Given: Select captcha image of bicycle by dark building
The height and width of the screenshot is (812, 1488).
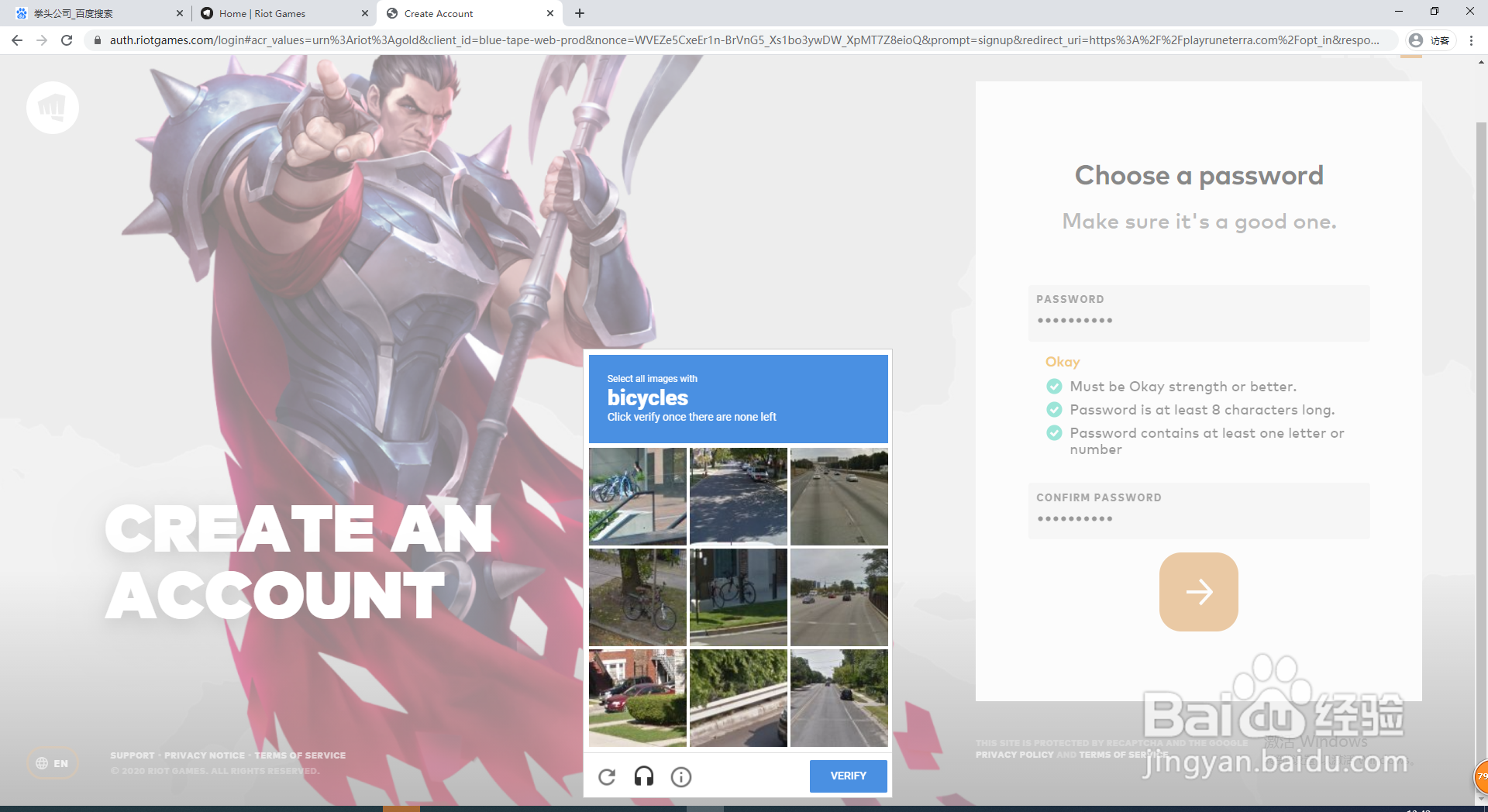Looking at the screenshot, I should (739, 597).
